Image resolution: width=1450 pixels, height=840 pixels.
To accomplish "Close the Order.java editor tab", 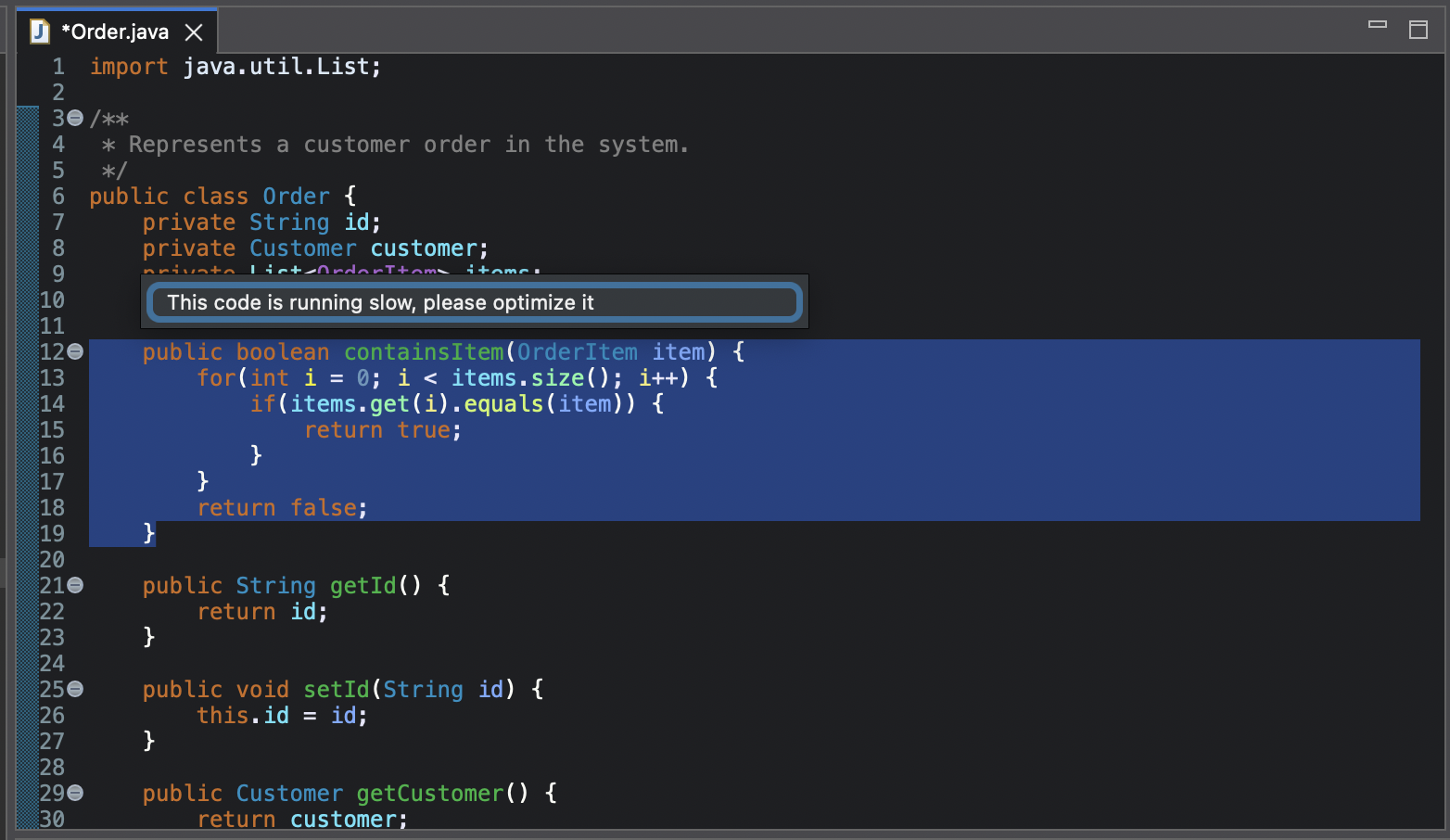I will tap(193, 31).
